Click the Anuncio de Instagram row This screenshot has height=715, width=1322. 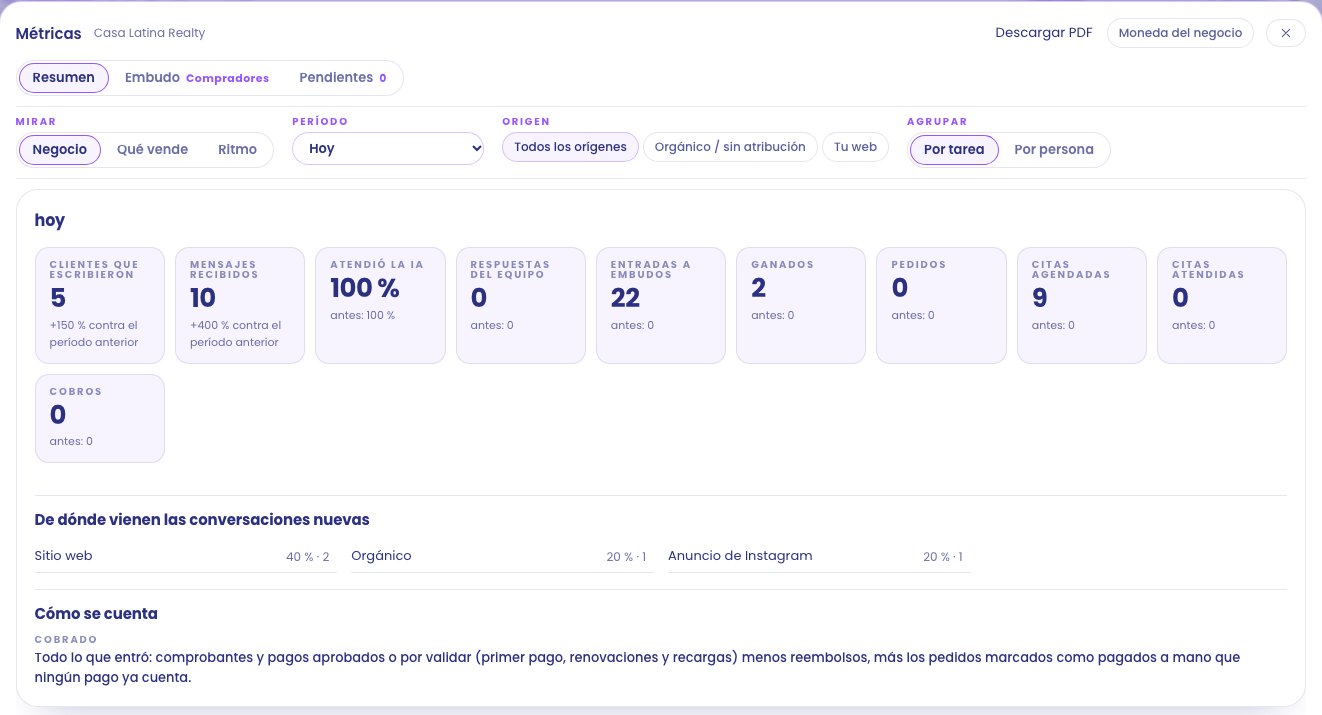click(x=819, y=556)
